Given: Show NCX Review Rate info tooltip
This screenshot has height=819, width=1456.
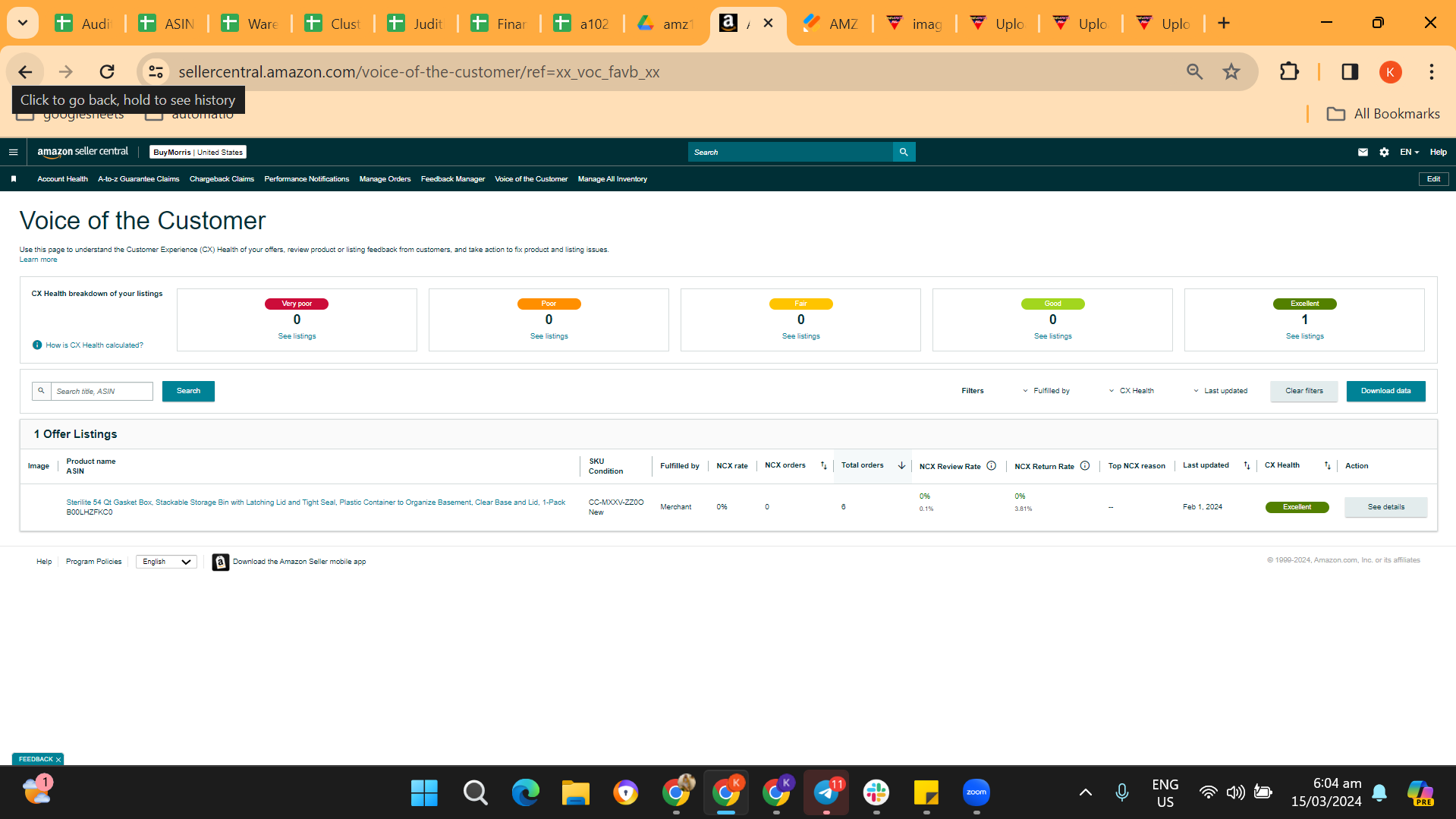Looking at the screenshot, I should pos(991,466).
